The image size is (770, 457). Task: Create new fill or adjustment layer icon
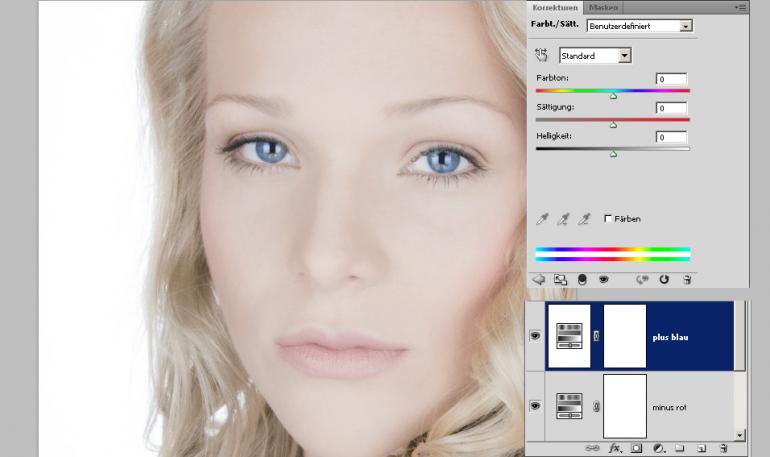click(x=659, y=448)
